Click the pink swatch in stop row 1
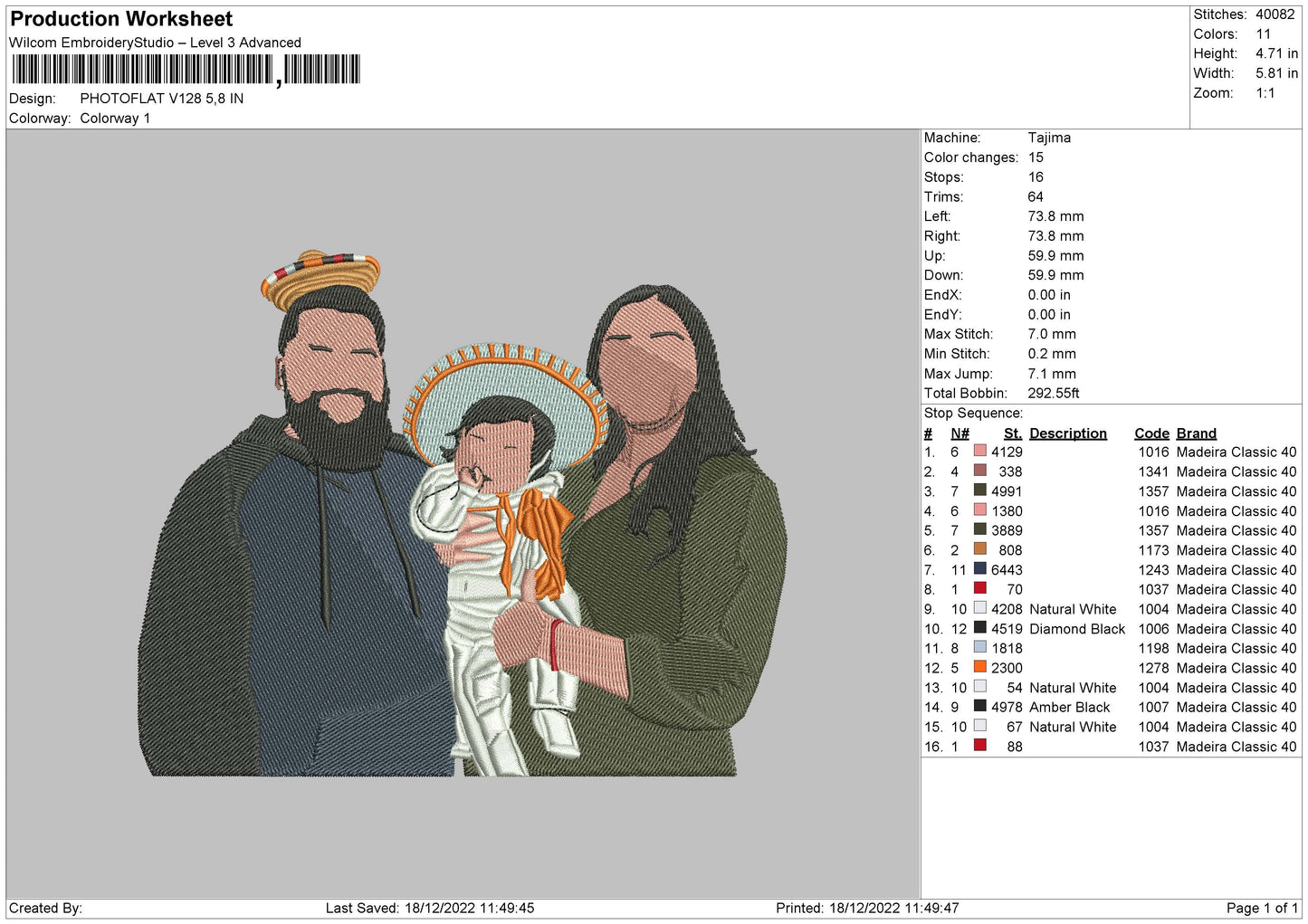Image resolution: width=1308 pixels, height=924 pixels. [979, 451]
